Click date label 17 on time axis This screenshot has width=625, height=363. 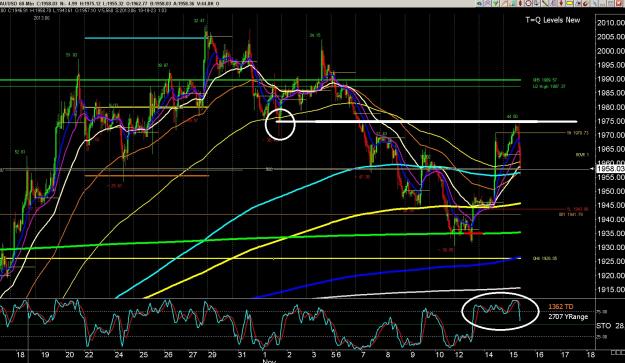(x=565, y=355)
